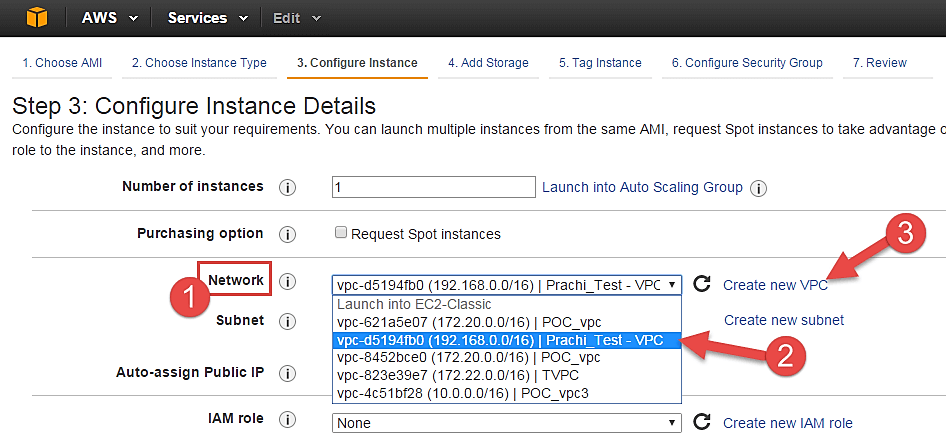Enable Request Spot instances checkbox
Viewport: 946px width, 434px height.
tap(341, 233)
